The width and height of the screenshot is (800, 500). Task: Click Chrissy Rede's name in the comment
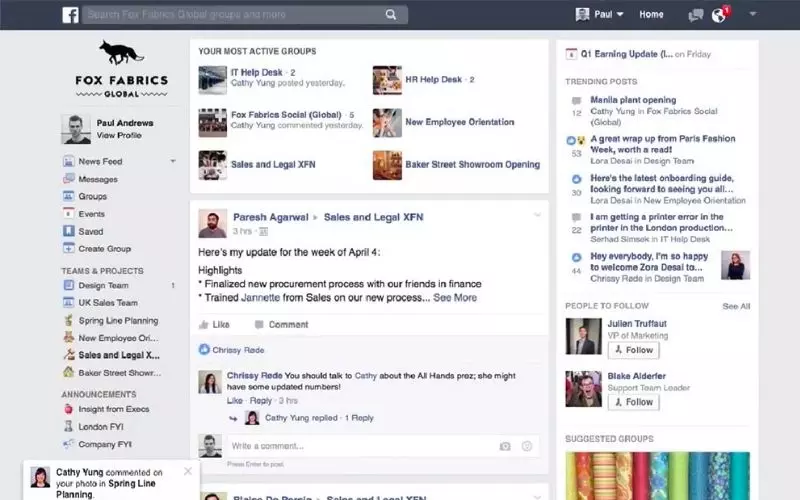click(x=254, y=376)
